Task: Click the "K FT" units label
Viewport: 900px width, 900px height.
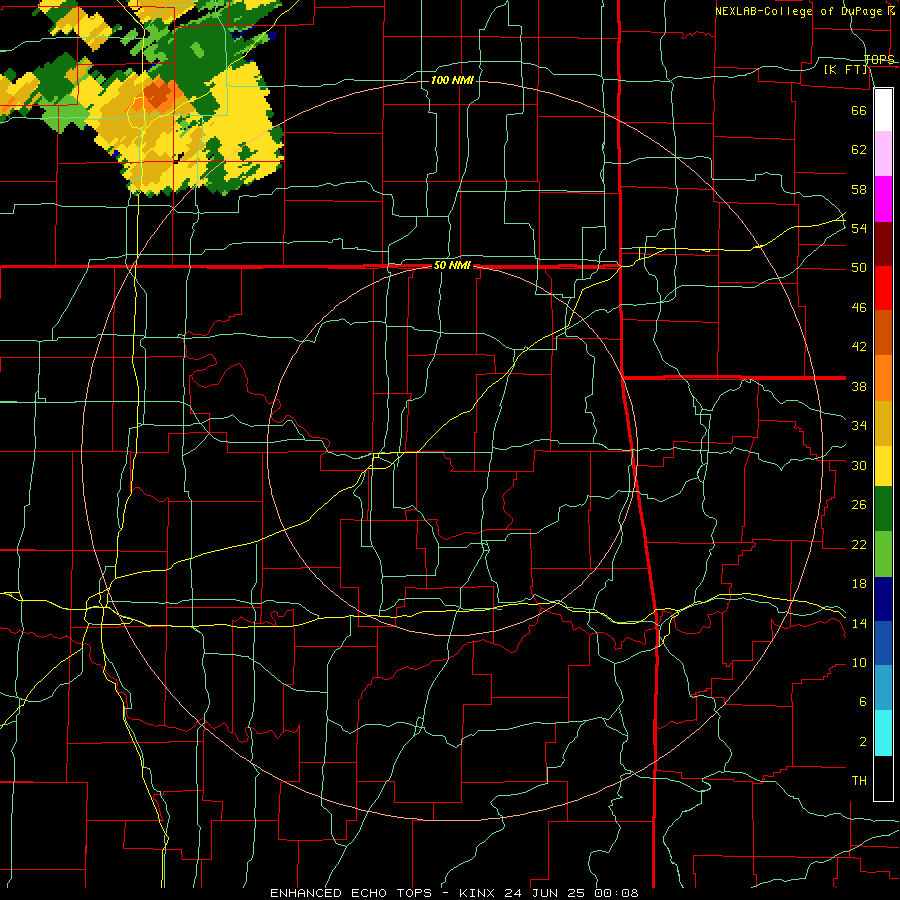Action: [x=847, y=70]
